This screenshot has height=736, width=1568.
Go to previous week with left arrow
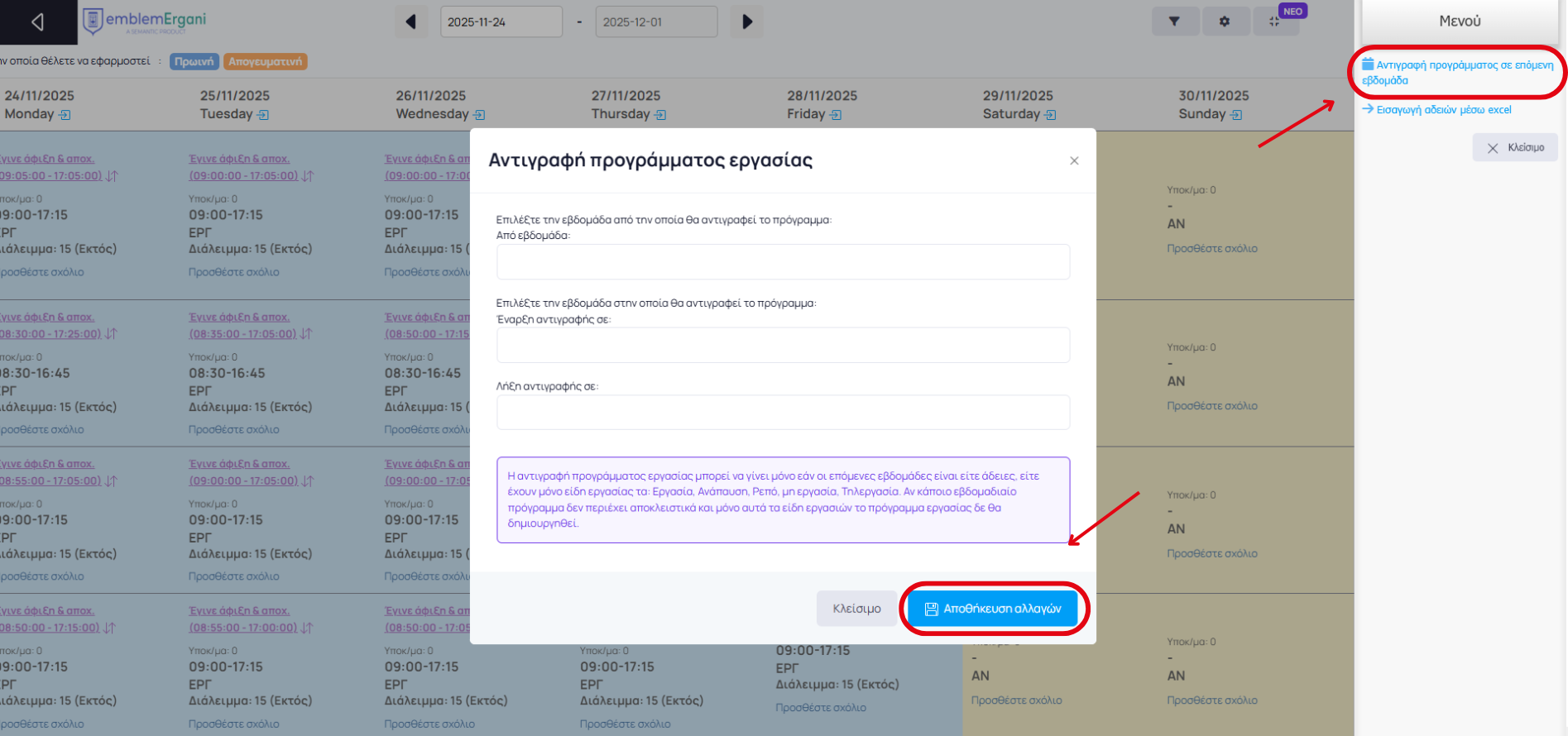[410, 22]
